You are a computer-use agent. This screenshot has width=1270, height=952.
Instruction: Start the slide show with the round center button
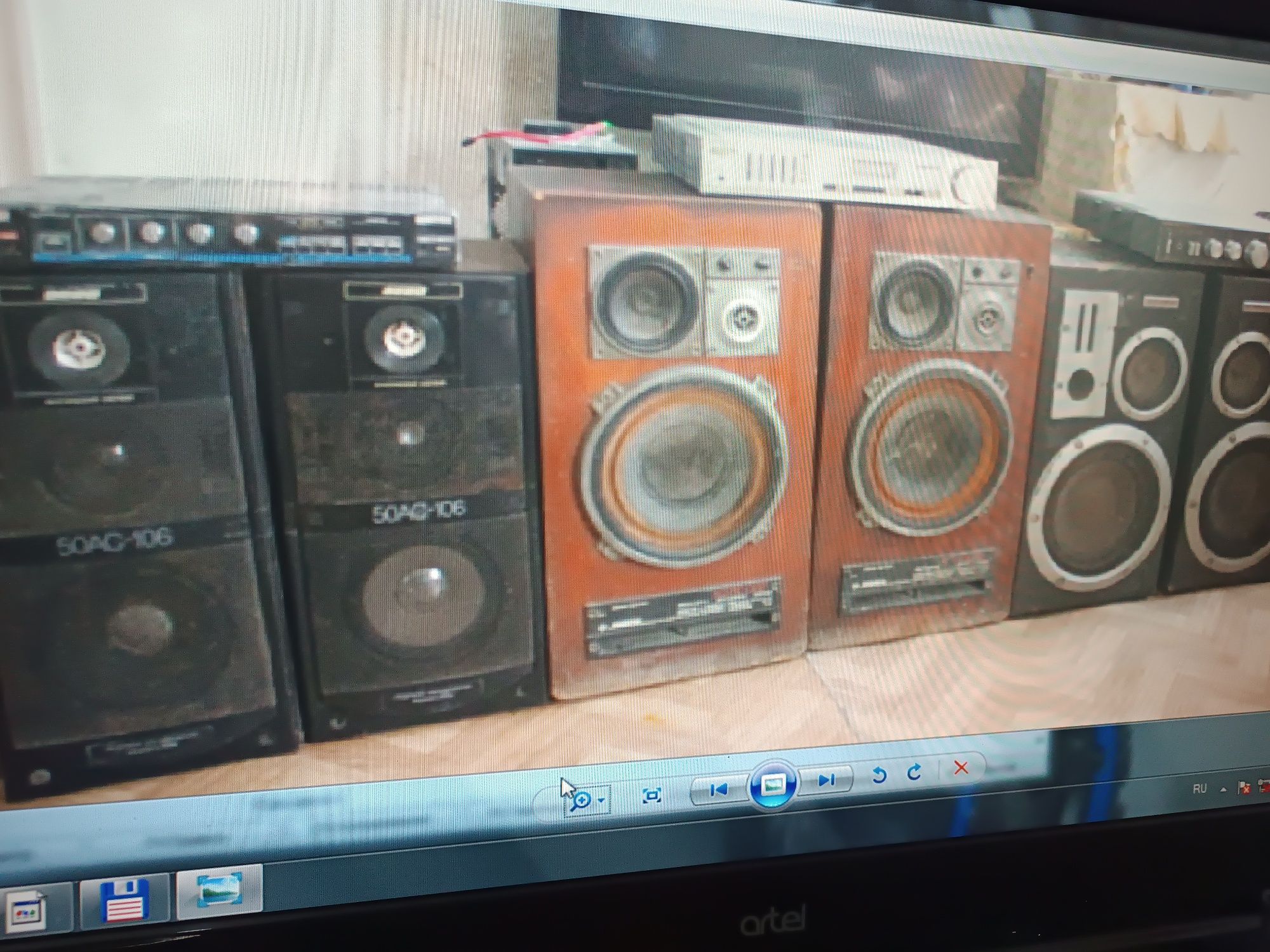(772, 785)
